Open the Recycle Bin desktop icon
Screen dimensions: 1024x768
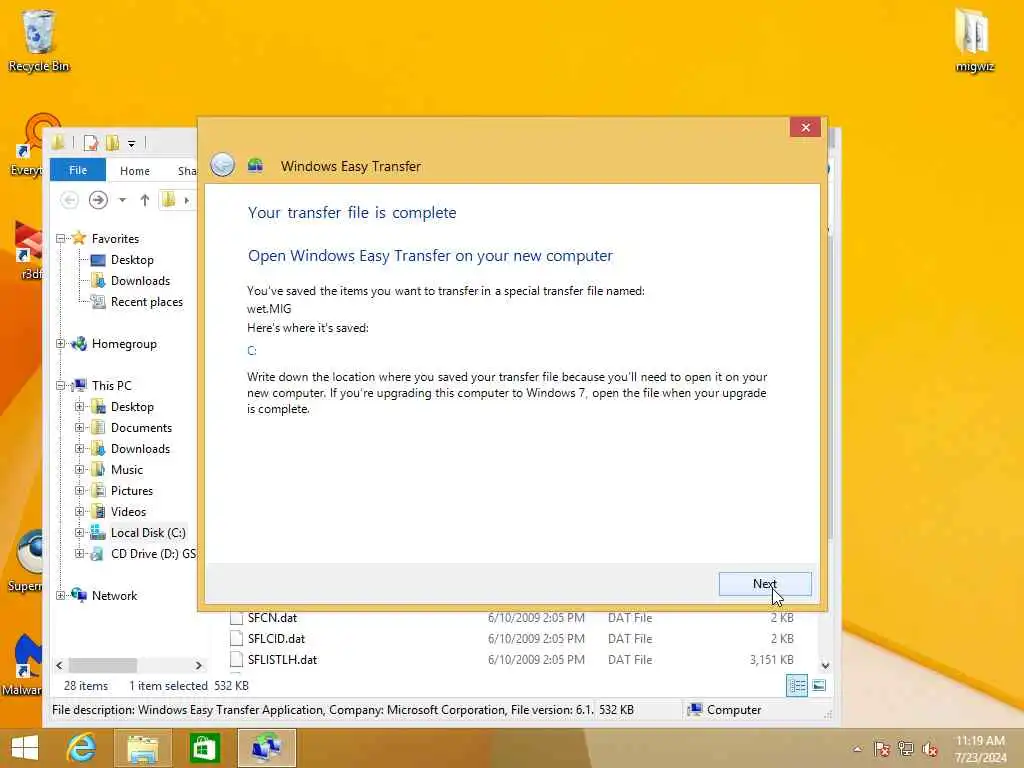tap(38, 40)
